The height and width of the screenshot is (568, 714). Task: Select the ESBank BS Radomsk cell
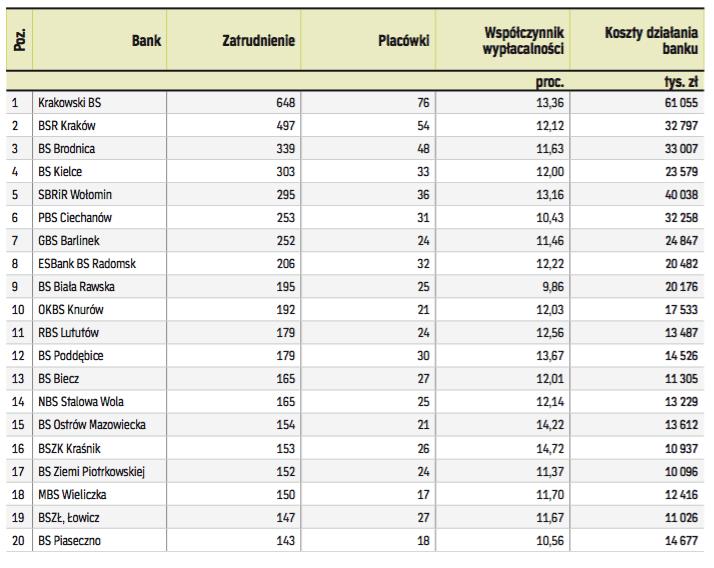[86, 264]
